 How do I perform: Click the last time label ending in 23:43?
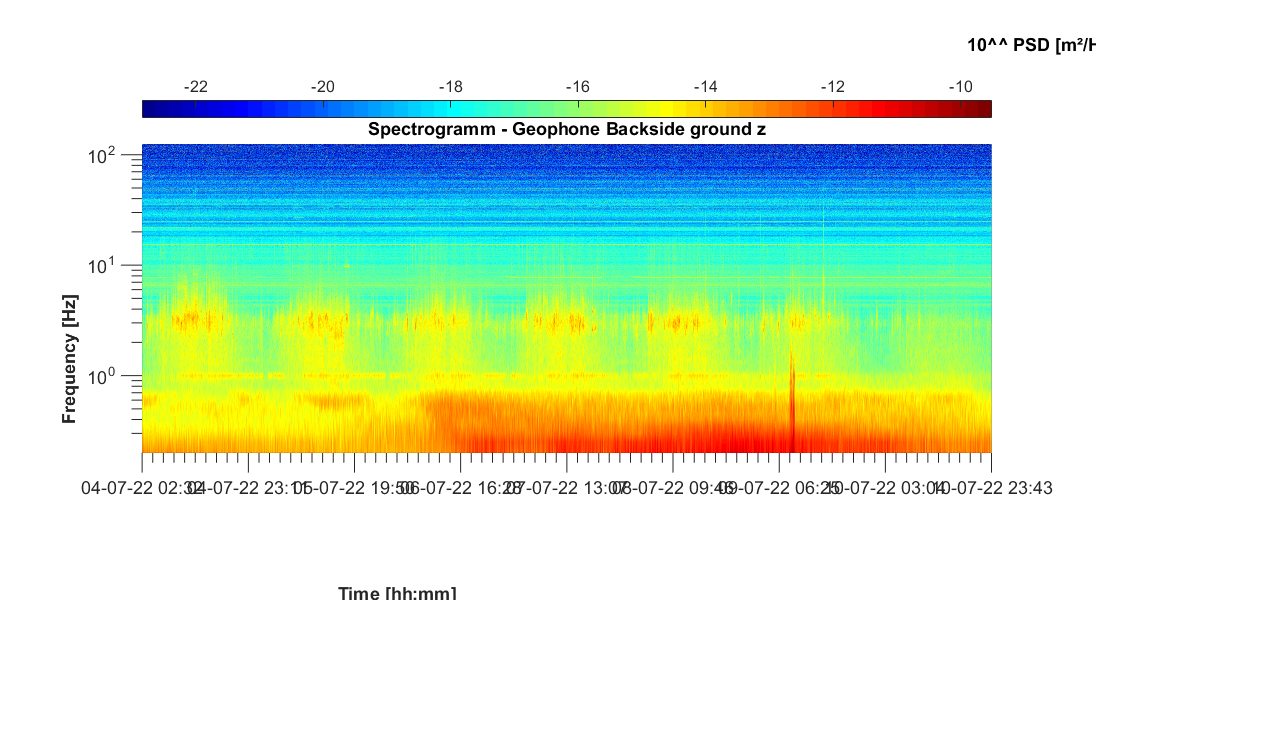(x=990, y=488)
